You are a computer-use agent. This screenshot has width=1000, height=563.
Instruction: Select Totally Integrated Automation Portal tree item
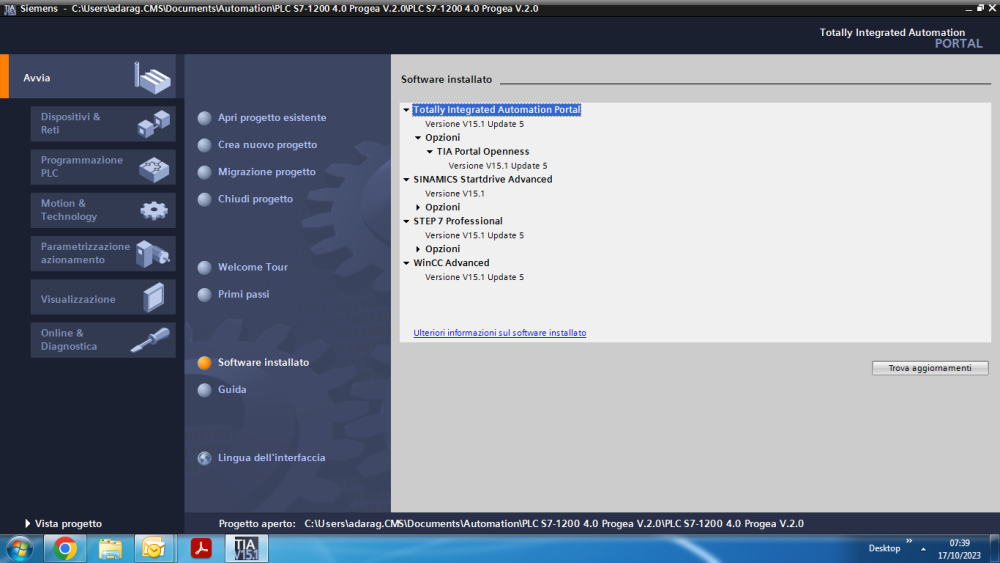(497, 110)
